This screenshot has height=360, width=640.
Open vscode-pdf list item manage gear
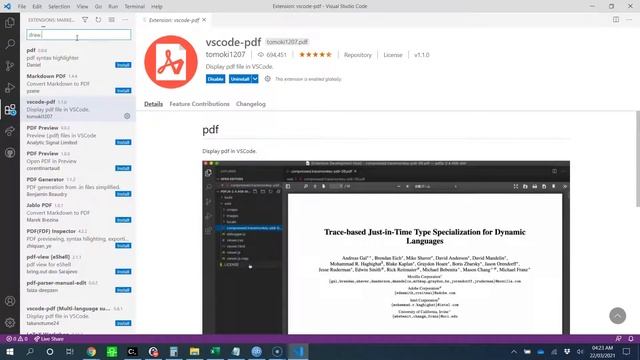tap(127, 116)
